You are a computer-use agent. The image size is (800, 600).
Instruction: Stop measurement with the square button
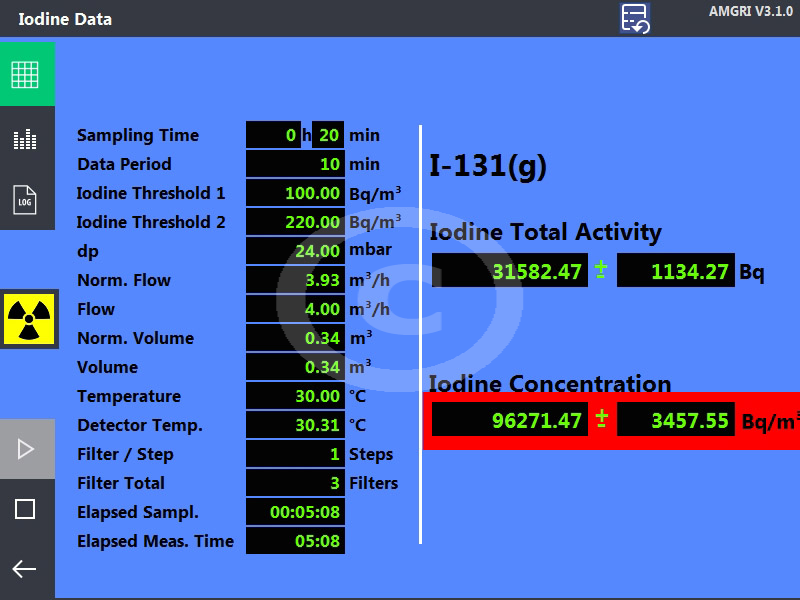(27, 509)
